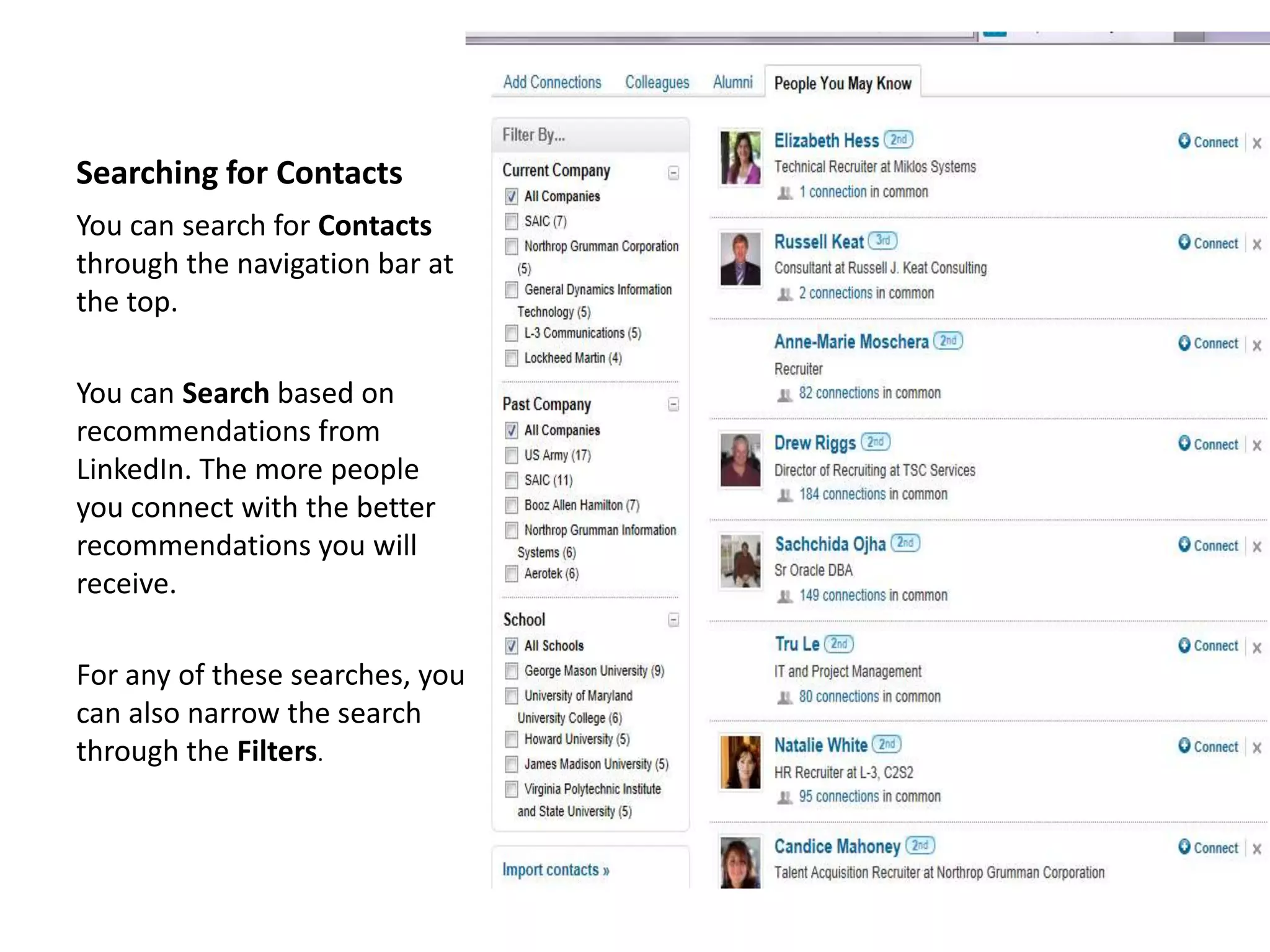Click the 3rd degree badge next to Russell Keat

[x=882, y=240]
